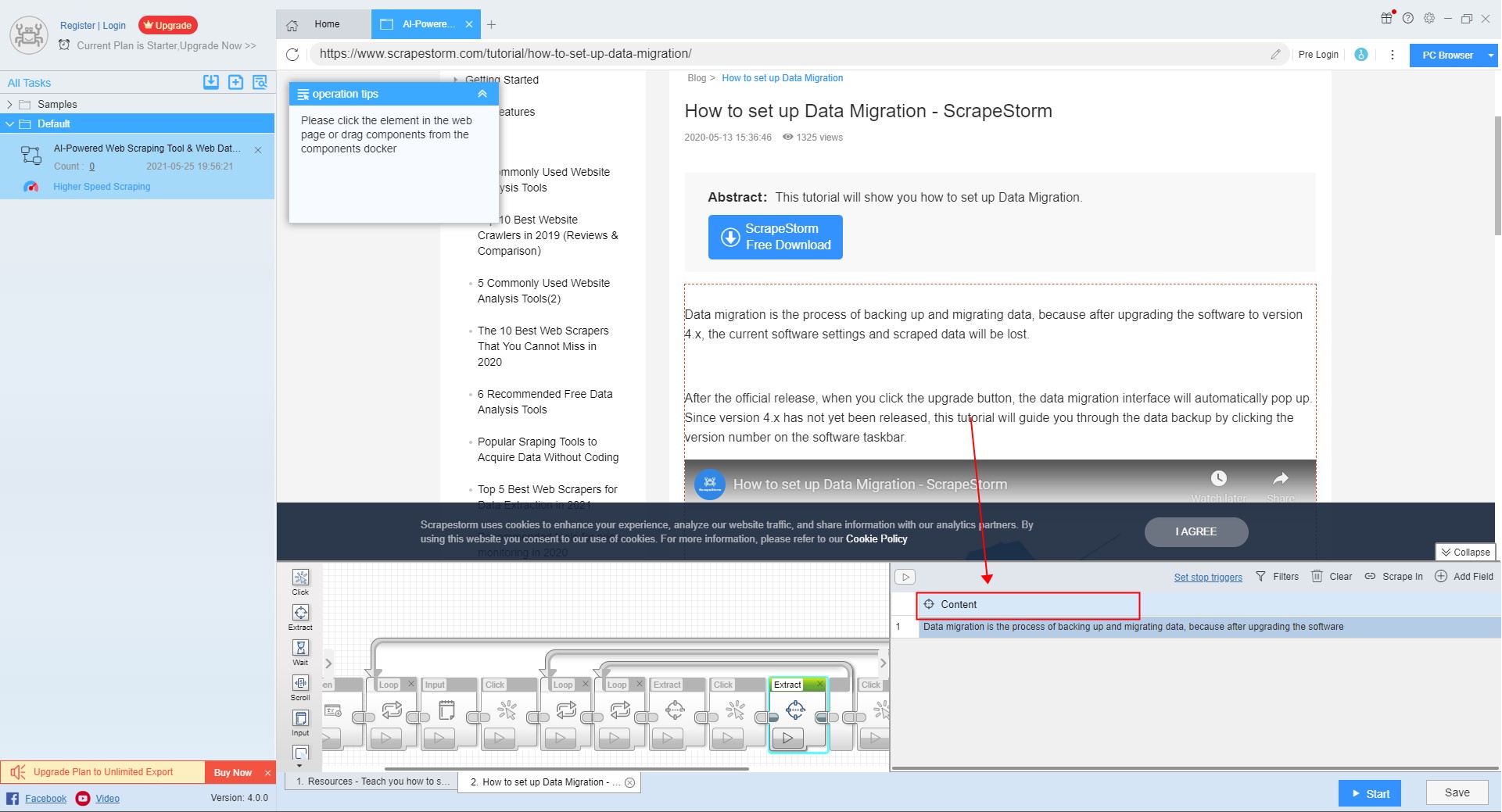Click the new task plus icon
This screenshot has width=1502, height=812.
[x=235, y=82]
